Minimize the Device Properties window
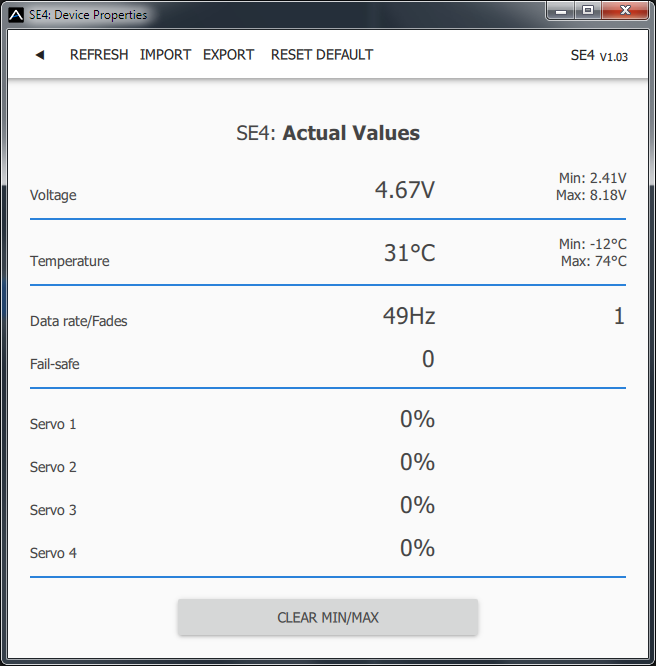Image resolution: width=656 pixels, height=666 pixels. [x=562, y=10]
